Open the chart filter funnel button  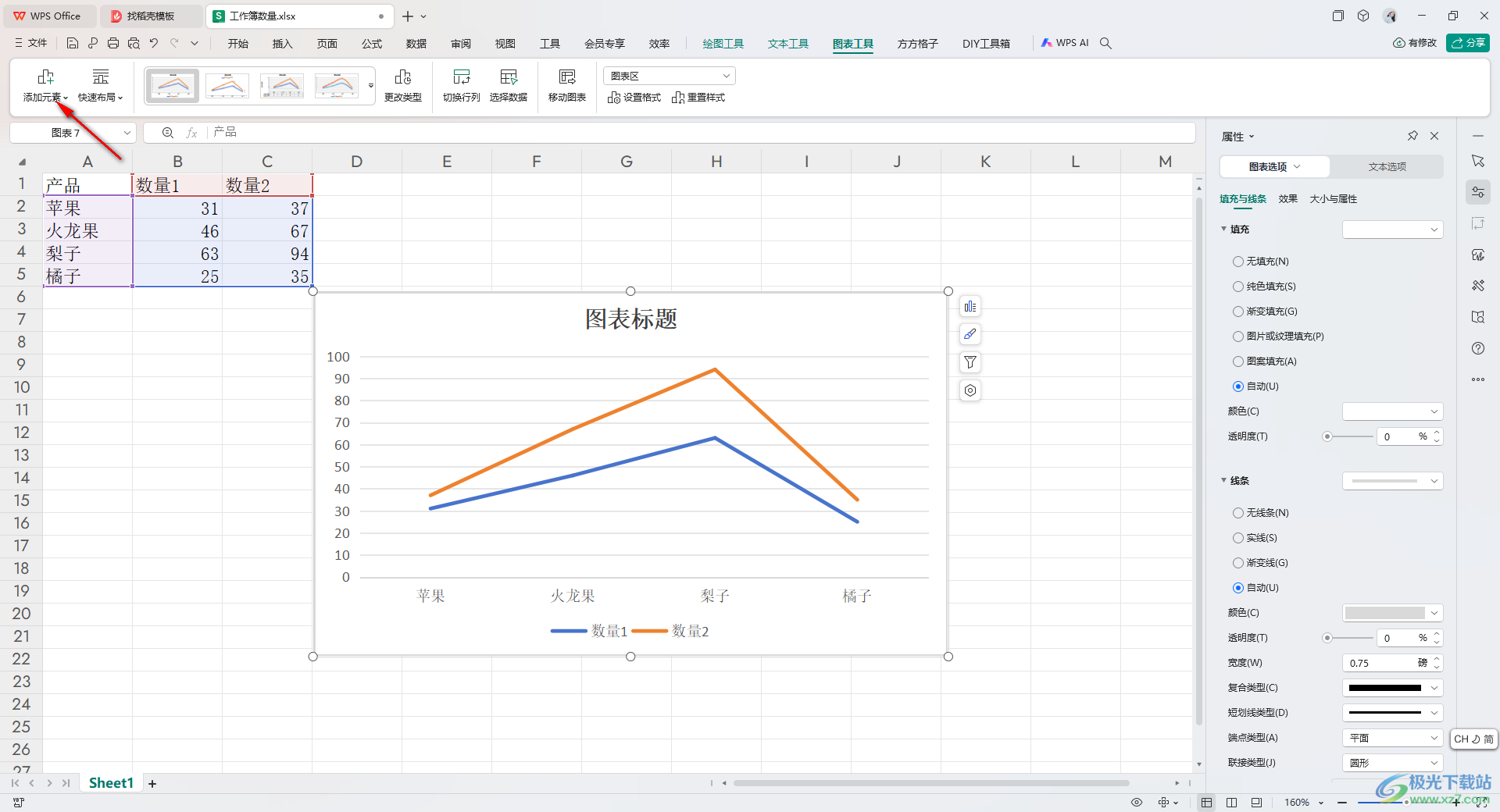click(970, 362)
